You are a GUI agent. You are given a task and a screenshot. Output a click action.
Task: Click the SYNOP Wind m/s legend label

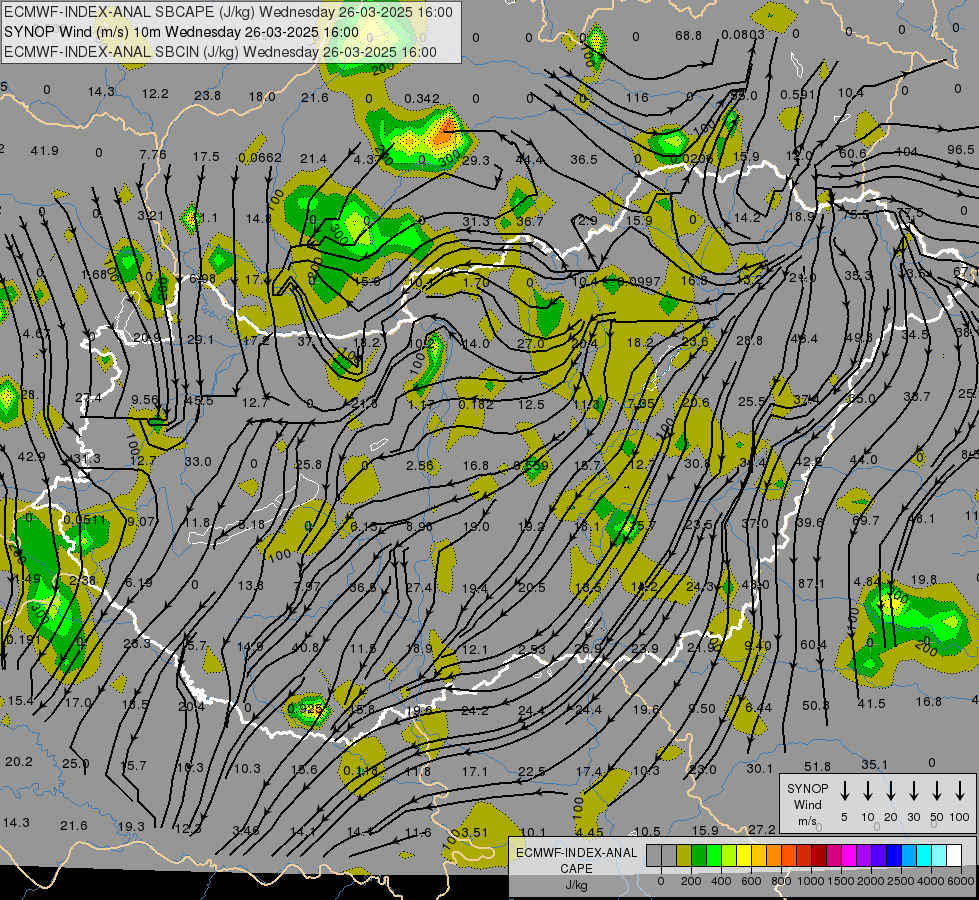807,804
